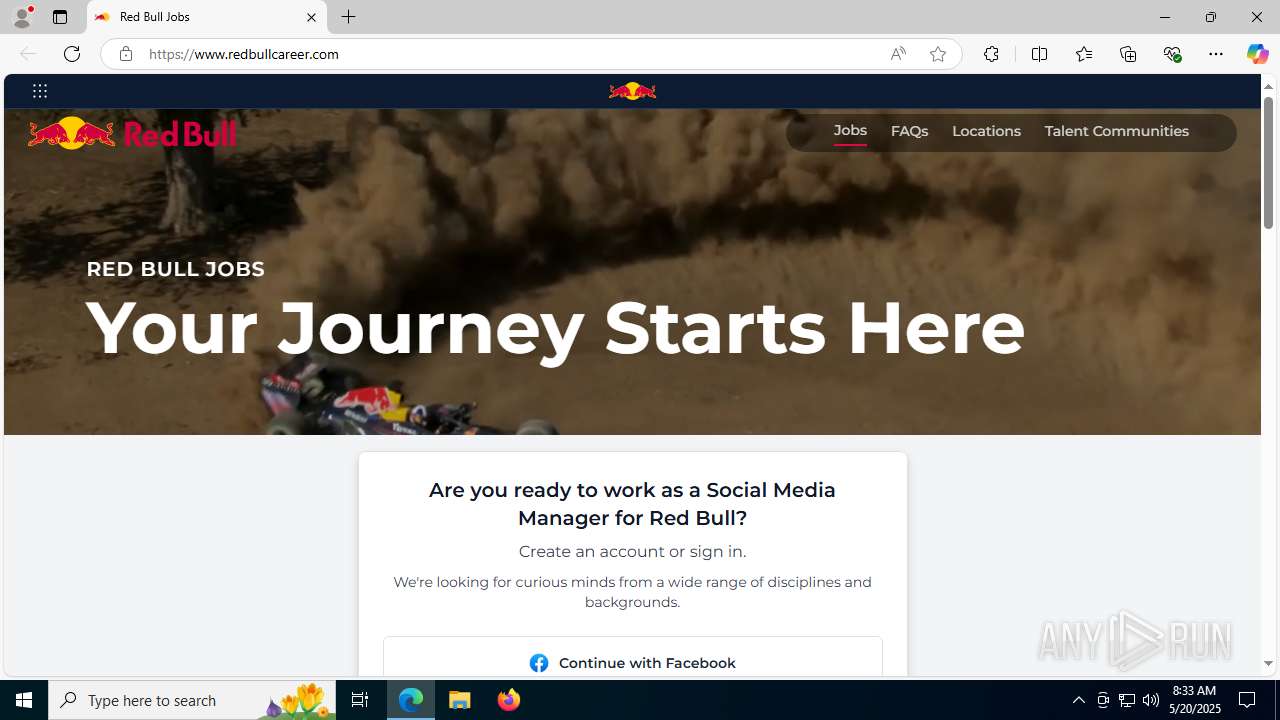
Task: Open browser Extensions menu
Action: 991,54
